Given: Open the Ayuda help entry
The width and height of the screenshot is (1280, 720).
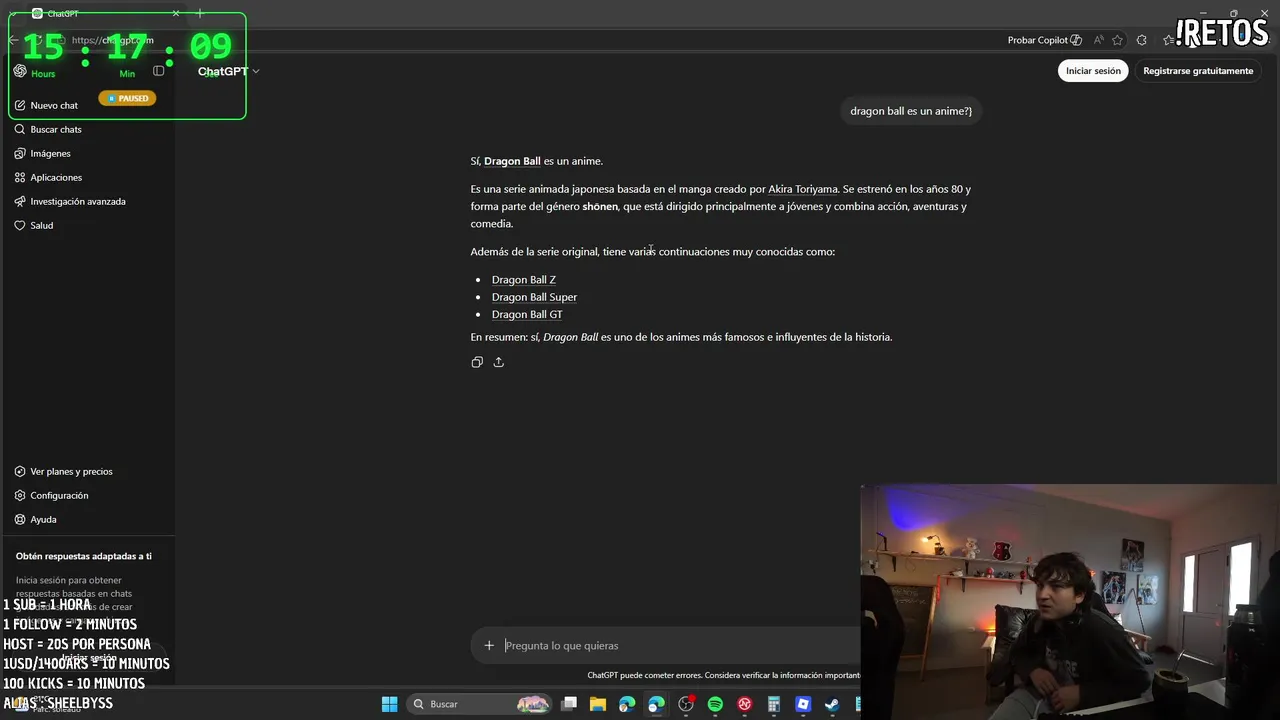Looking at the screenshot, I should tap(36, 519).
